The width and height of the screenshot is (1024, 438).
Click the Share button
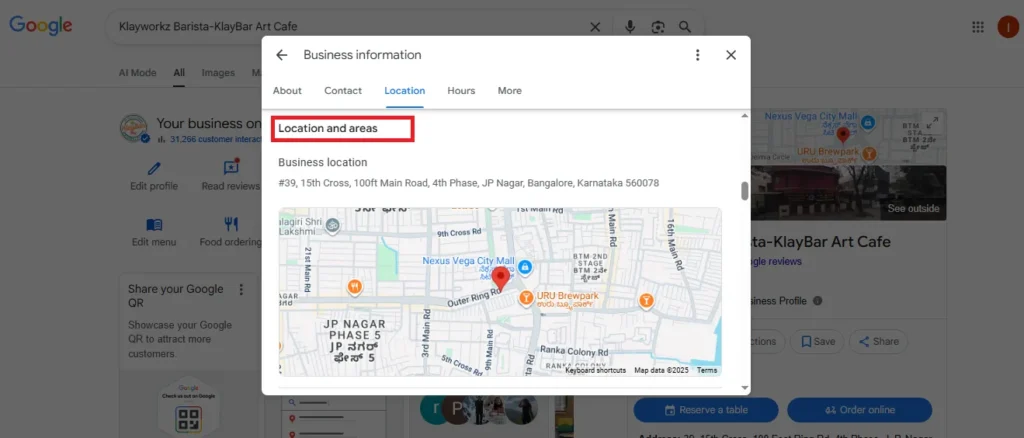pos(878,341)
